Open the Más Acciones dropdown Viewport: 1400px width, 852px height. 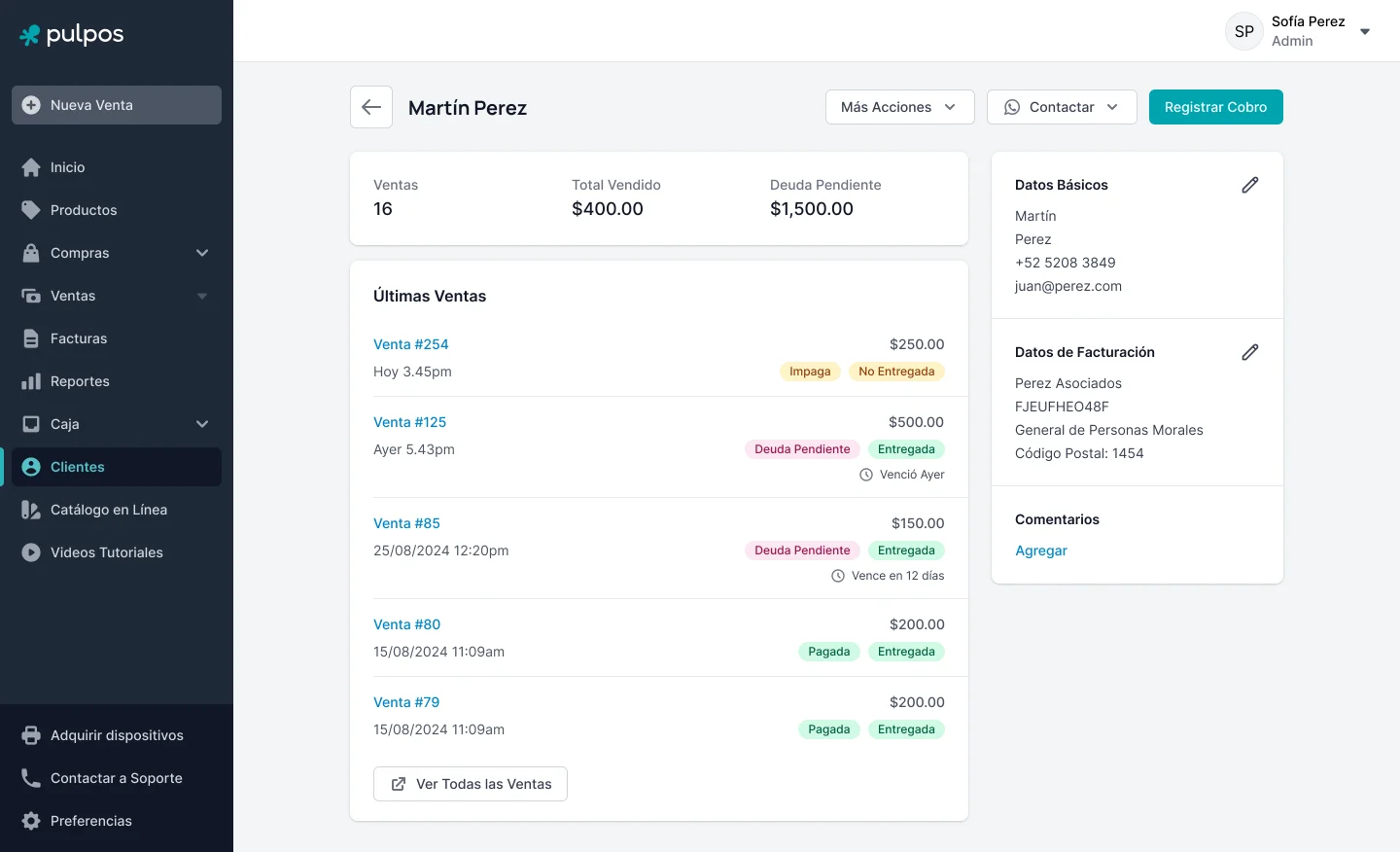point(900,107)
